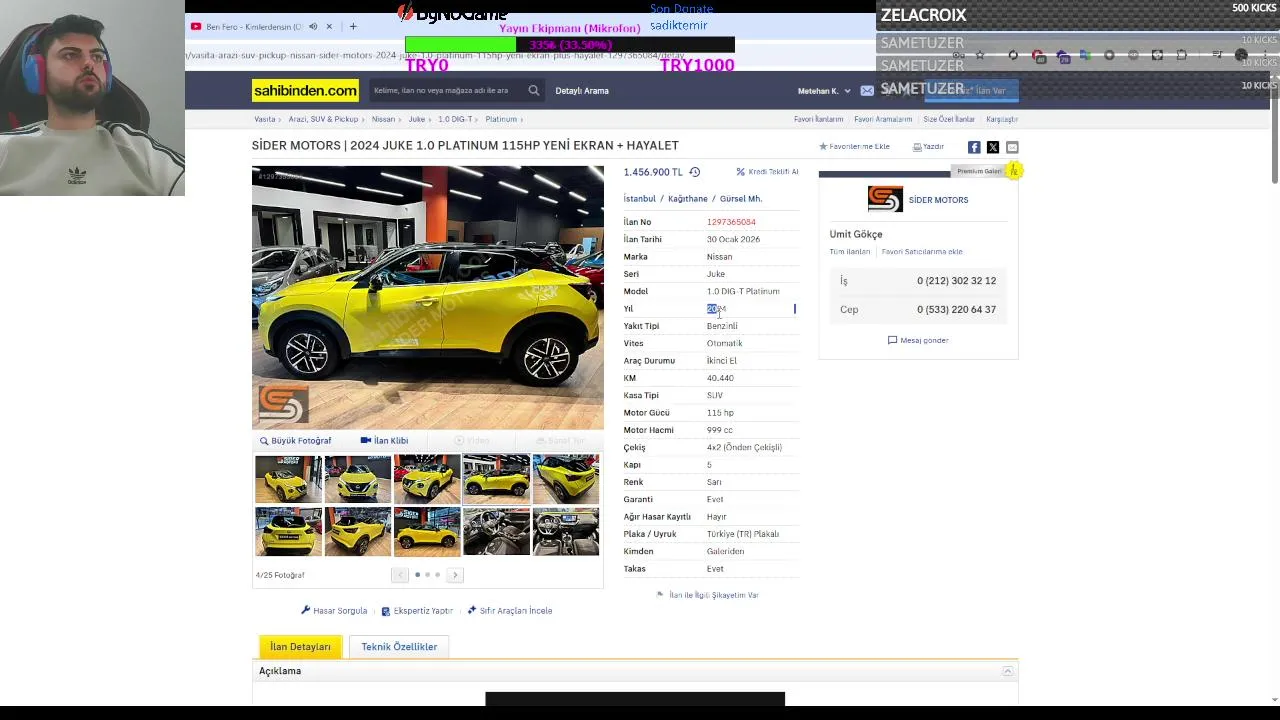Share listing on Facebook
This screenshot has width=1280, height=720.
[974, 147]
